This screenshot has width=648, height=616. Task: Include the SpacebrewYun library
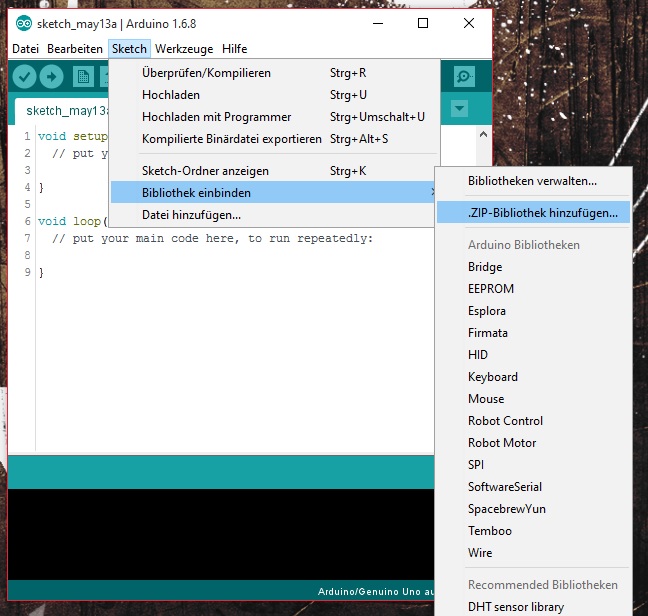[x=533, y=509]
